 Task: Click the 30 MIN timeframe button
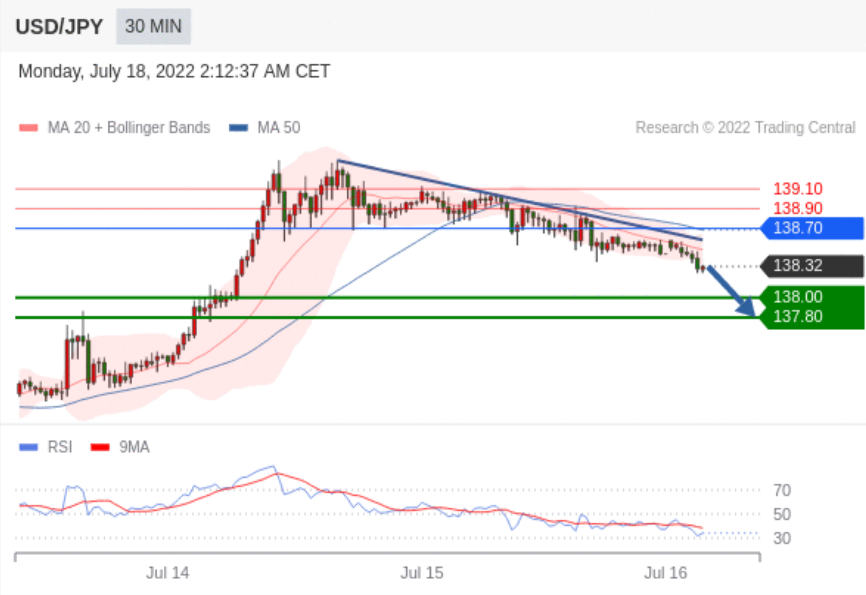coord(154,27)
